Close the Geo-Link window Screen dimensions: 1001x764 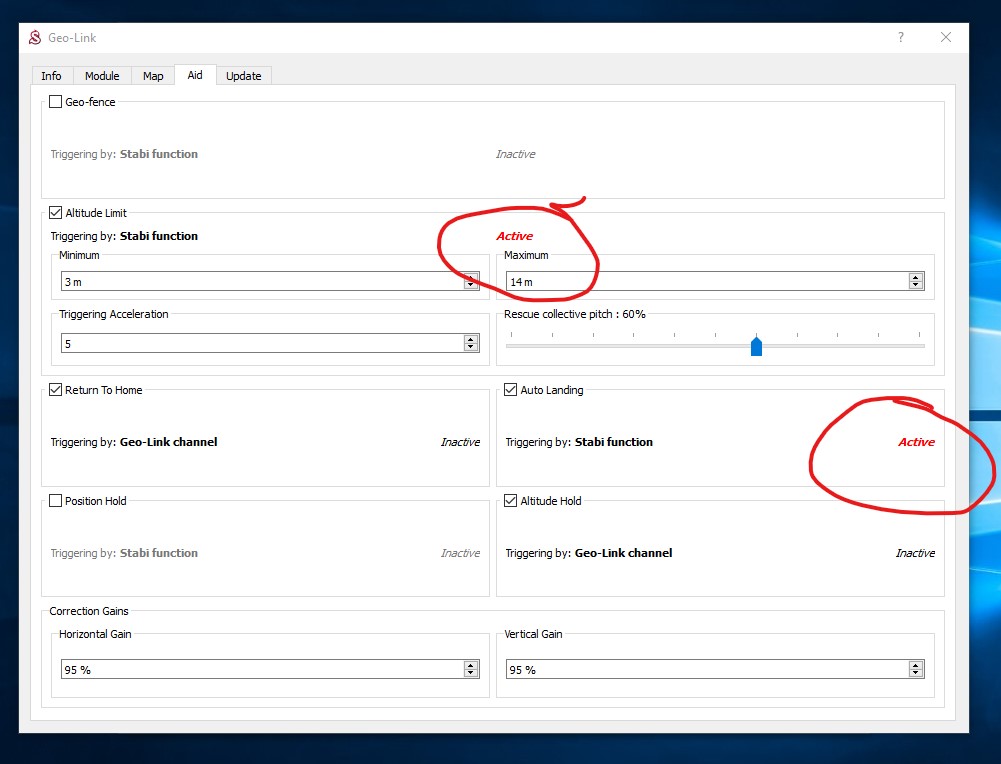[946, 38]
